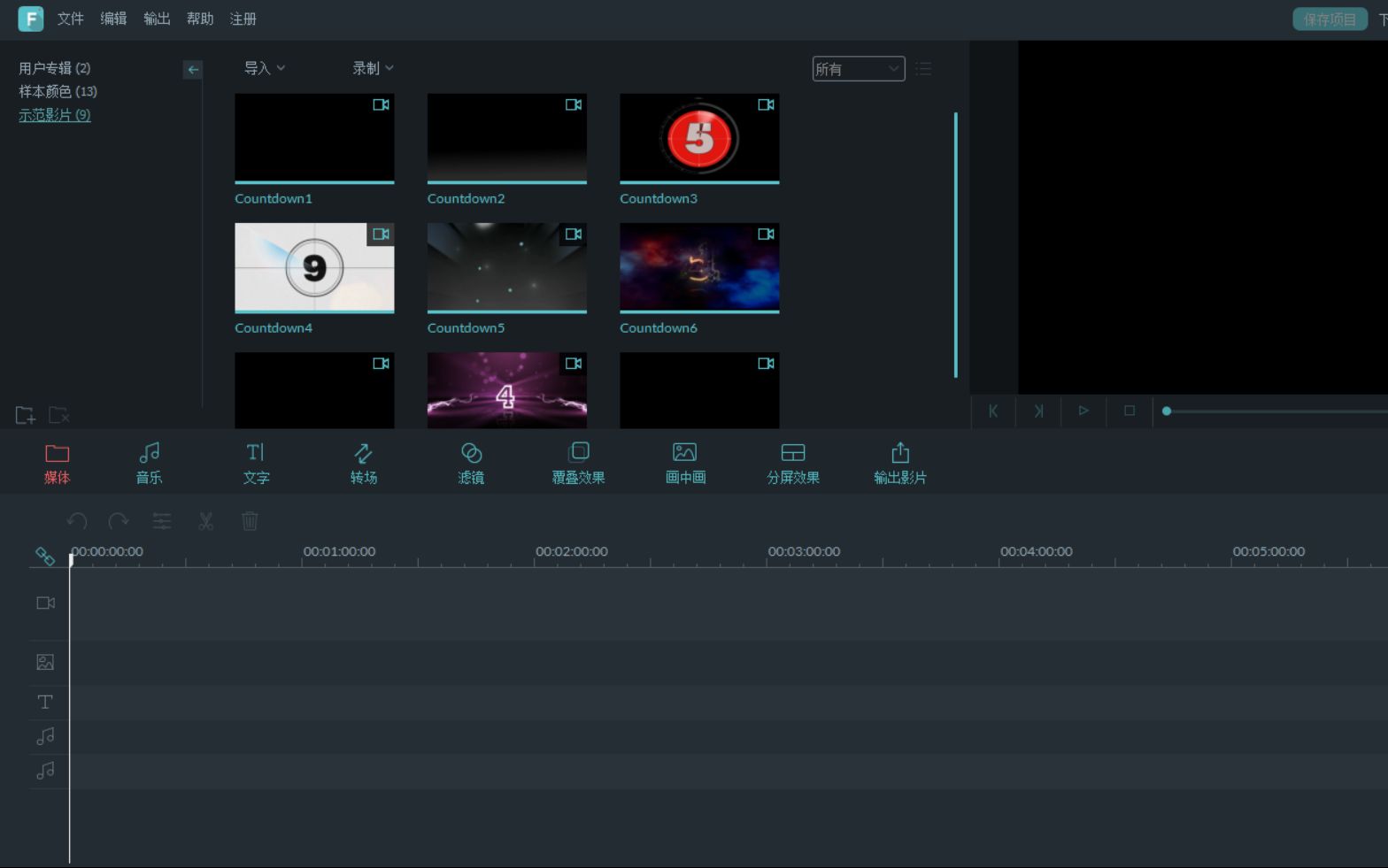Click the video camera badge on Countdown5 thumbnail
Image resolution: width=1388 pixels, height=868 pixels.
574,234
